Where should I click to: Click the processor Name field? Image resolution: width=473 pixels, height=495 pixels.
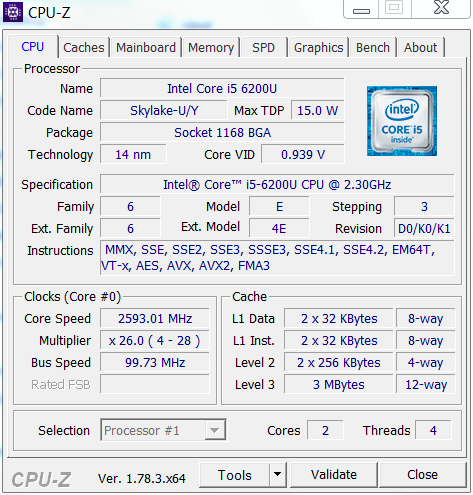tap(222, 88)
